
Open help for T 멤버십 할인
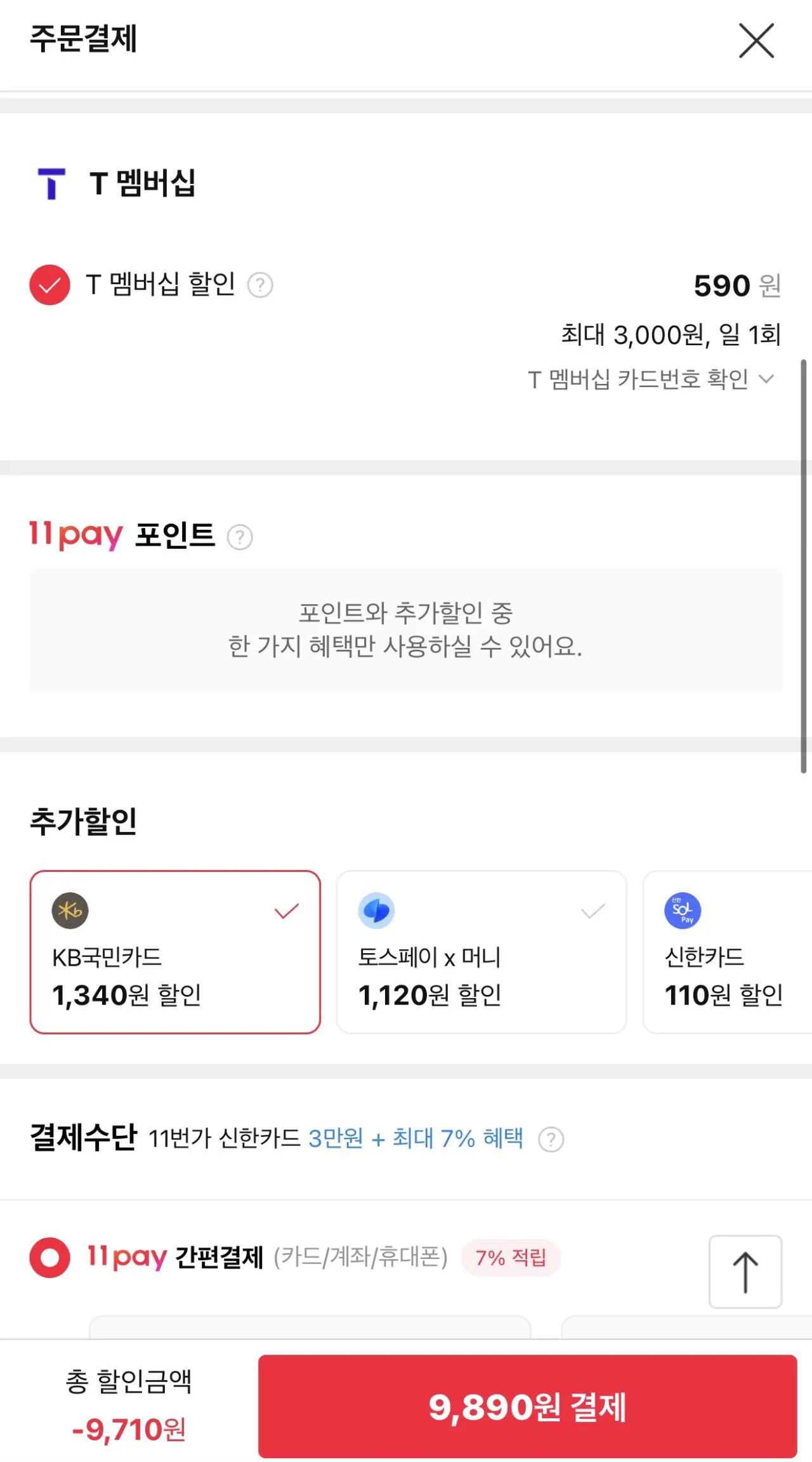click(x=260, y=286)
